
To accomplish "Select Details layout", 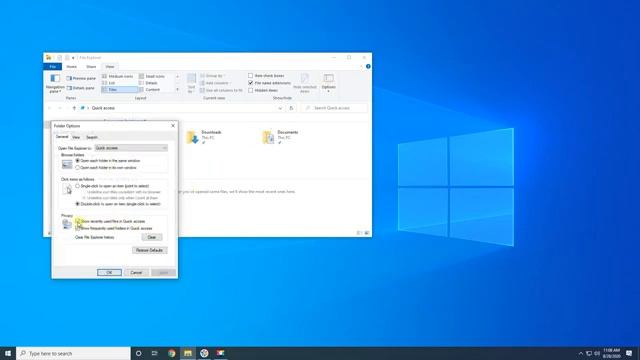I will click(148, 83).
